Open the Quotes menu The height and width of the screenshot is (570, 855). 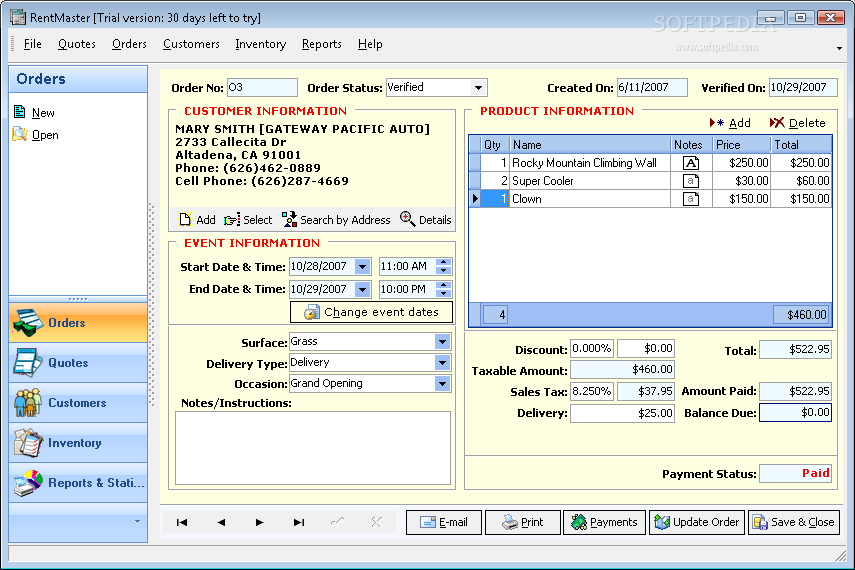[x=77, y=44]
